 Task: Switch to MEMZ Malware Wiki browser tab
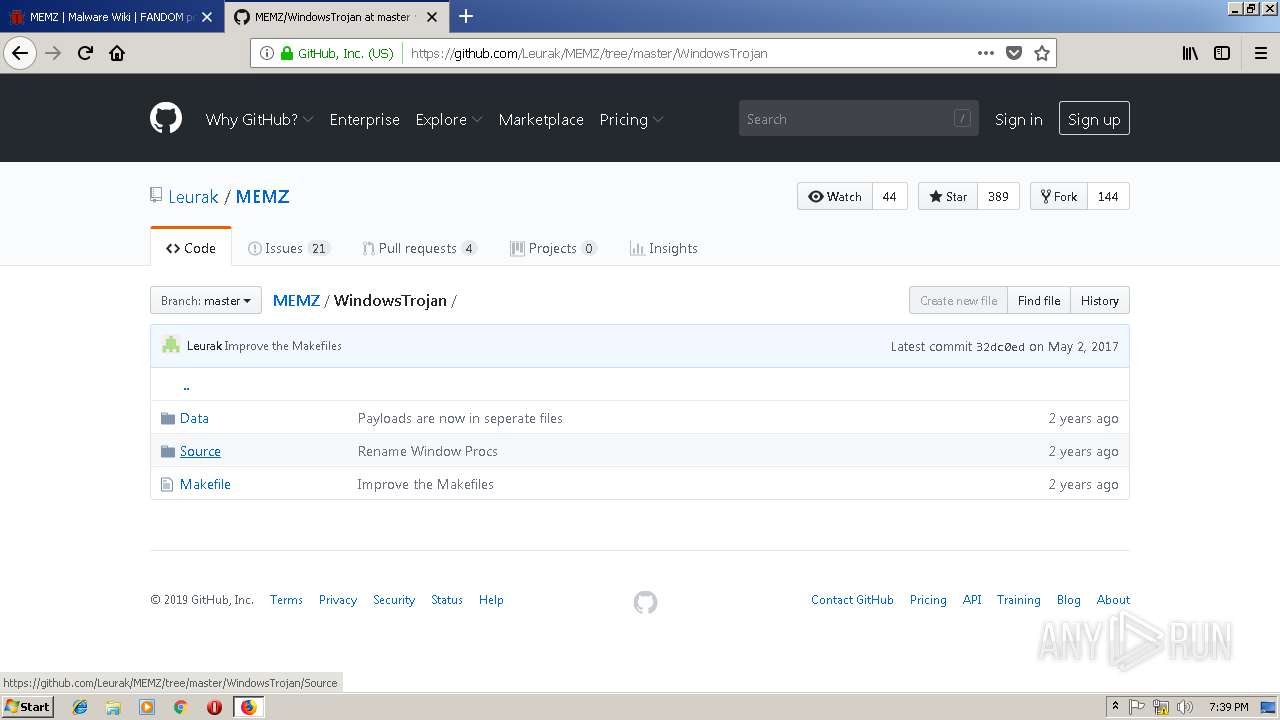coord(112,17)
